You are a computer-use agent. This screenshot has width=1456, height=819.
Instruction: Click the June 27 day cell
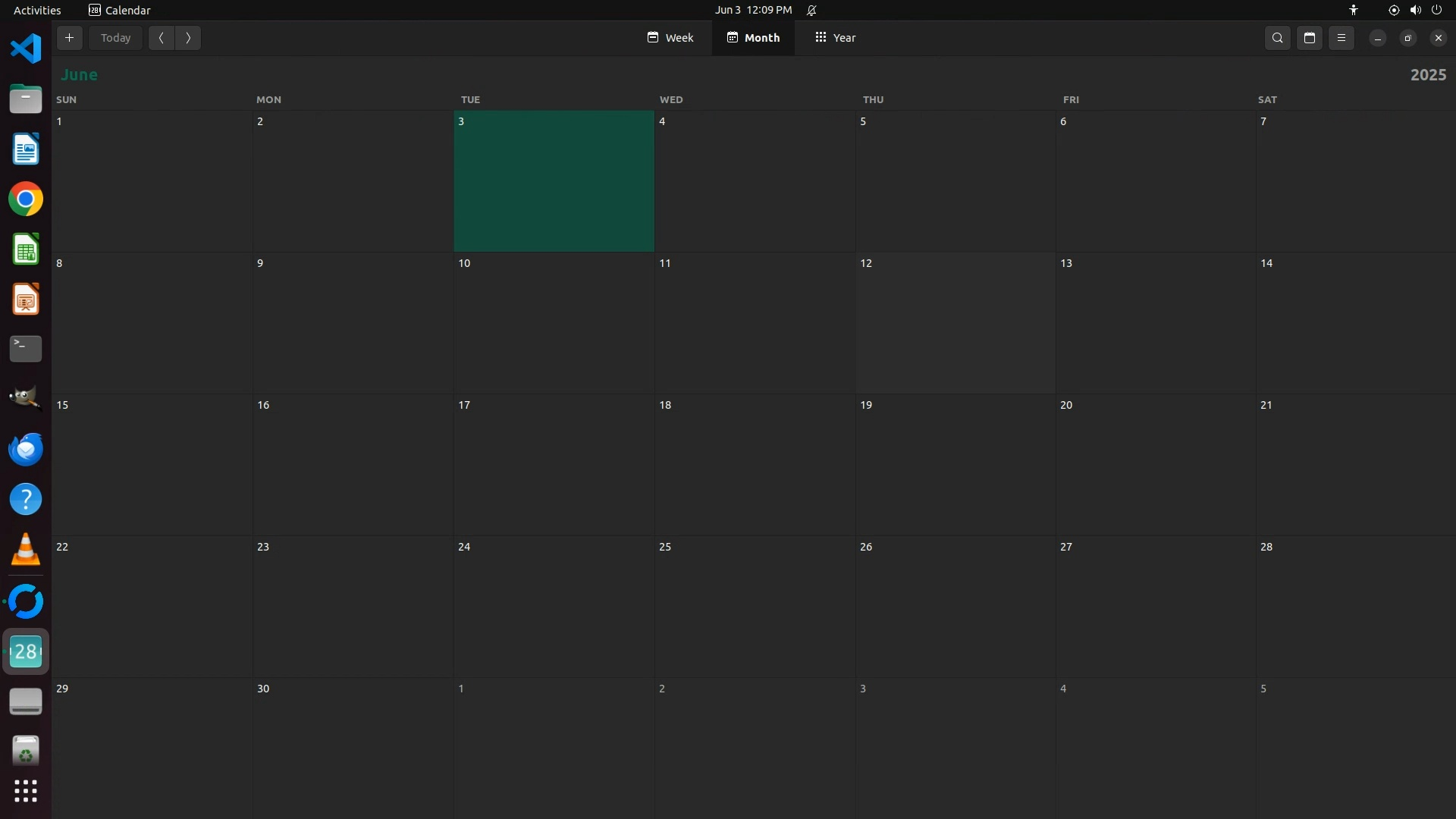1156,607
